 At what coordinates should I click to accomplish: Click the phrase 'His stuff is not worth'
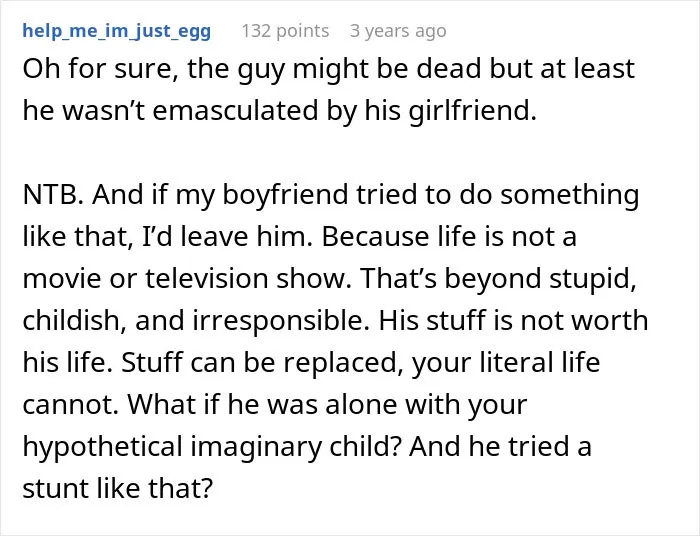tap(513, 320)
